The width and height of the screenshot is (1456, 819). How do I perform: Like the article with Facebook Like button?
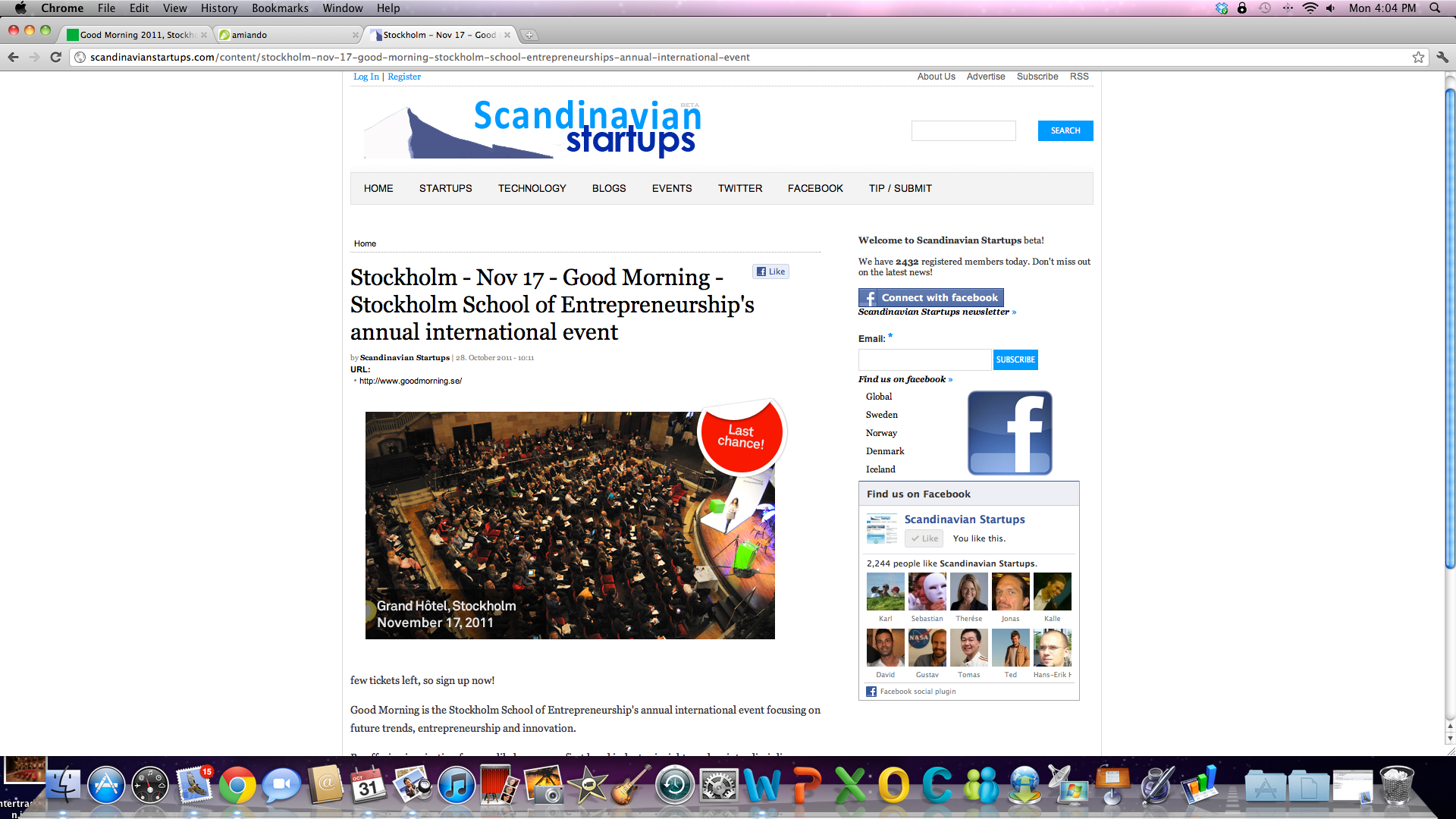(x=770, y=271)
